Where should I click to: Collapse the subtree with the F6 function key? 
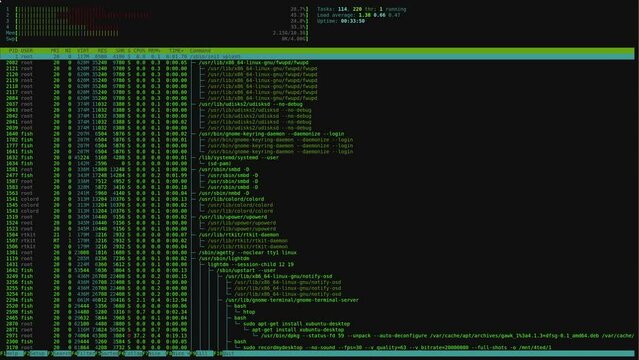click(x=131, y=353)
